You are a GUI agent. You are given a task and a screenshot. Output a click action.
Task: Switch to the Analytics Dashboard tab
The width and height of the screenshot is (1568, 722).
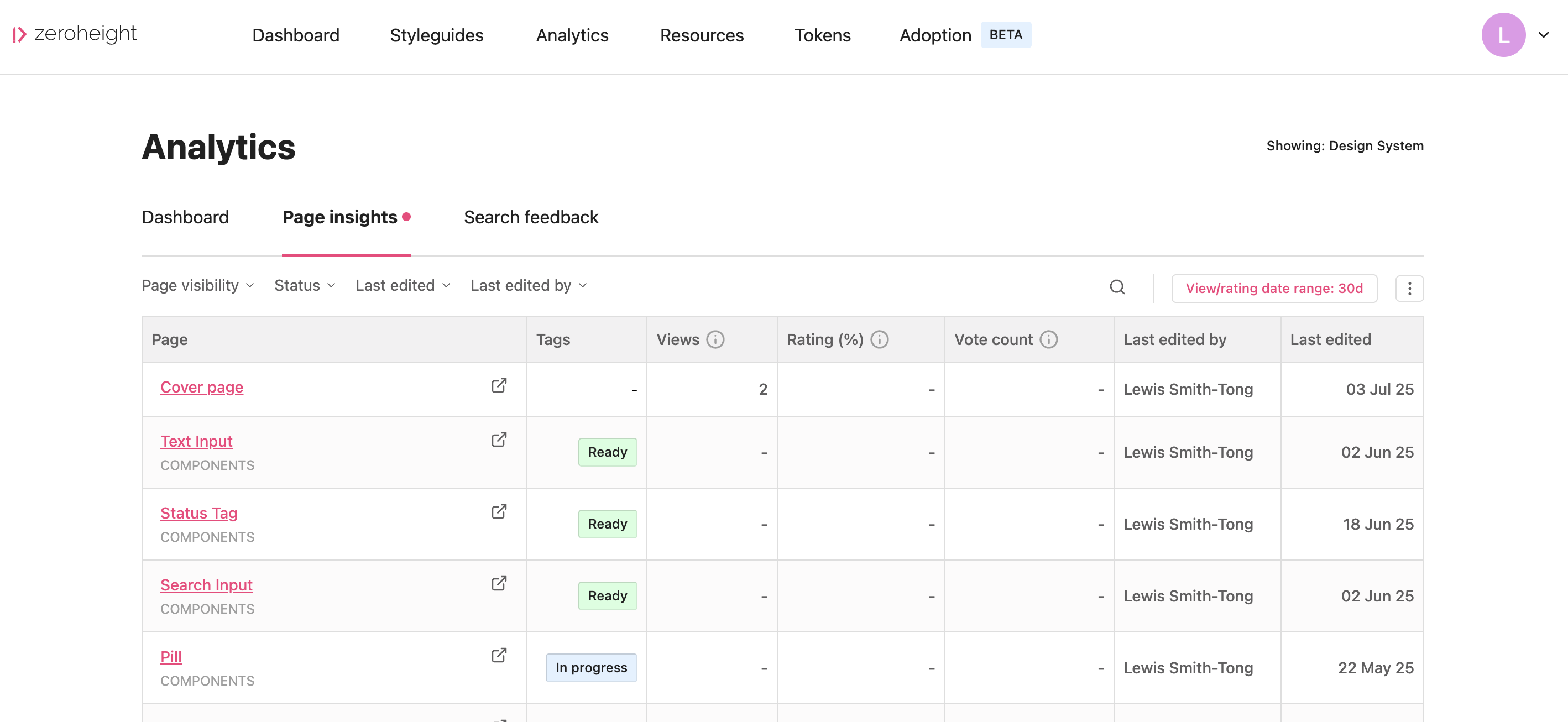[185, 217]
